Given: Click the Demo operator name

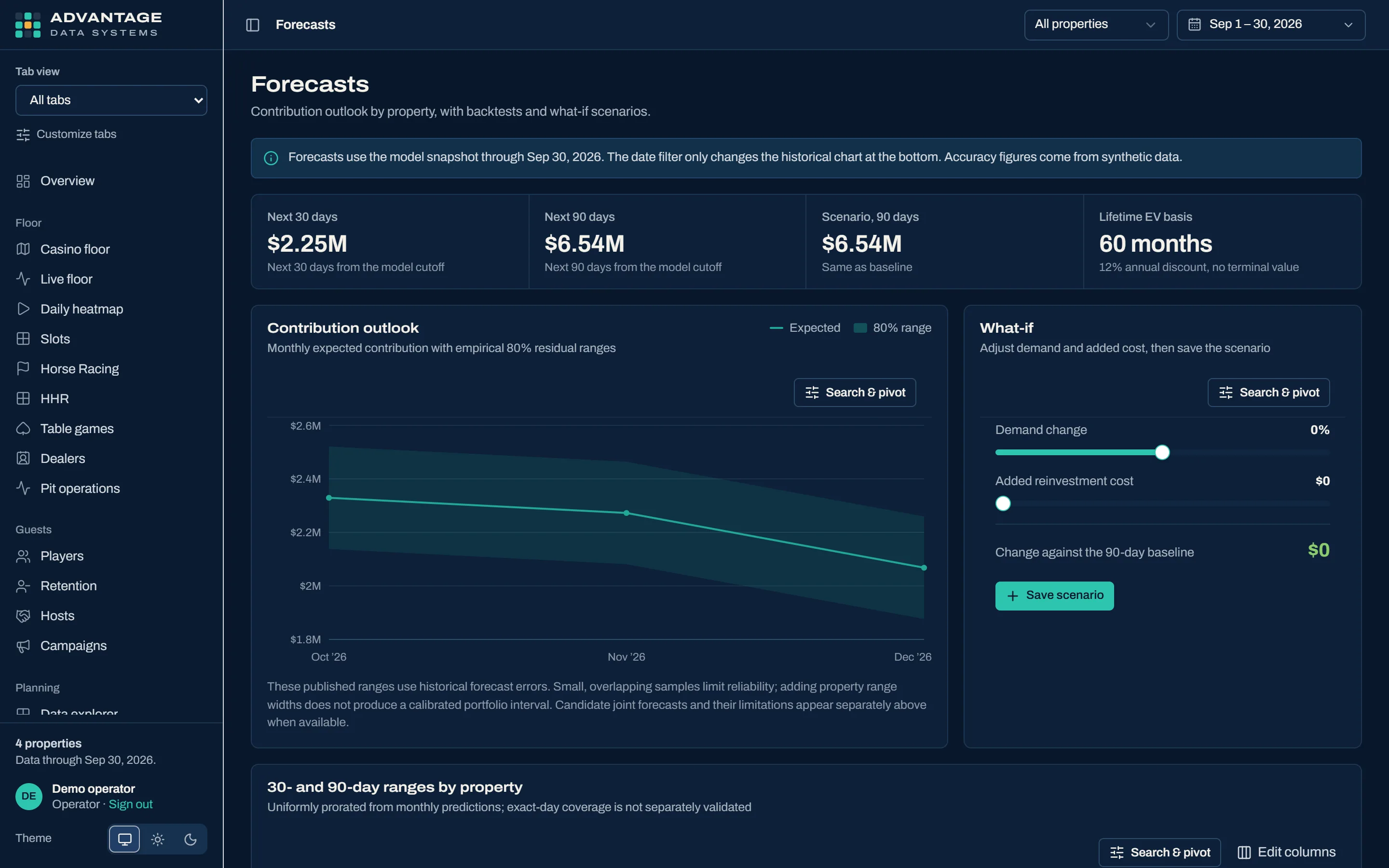Looking at the screenshot, I should point(94,789).
